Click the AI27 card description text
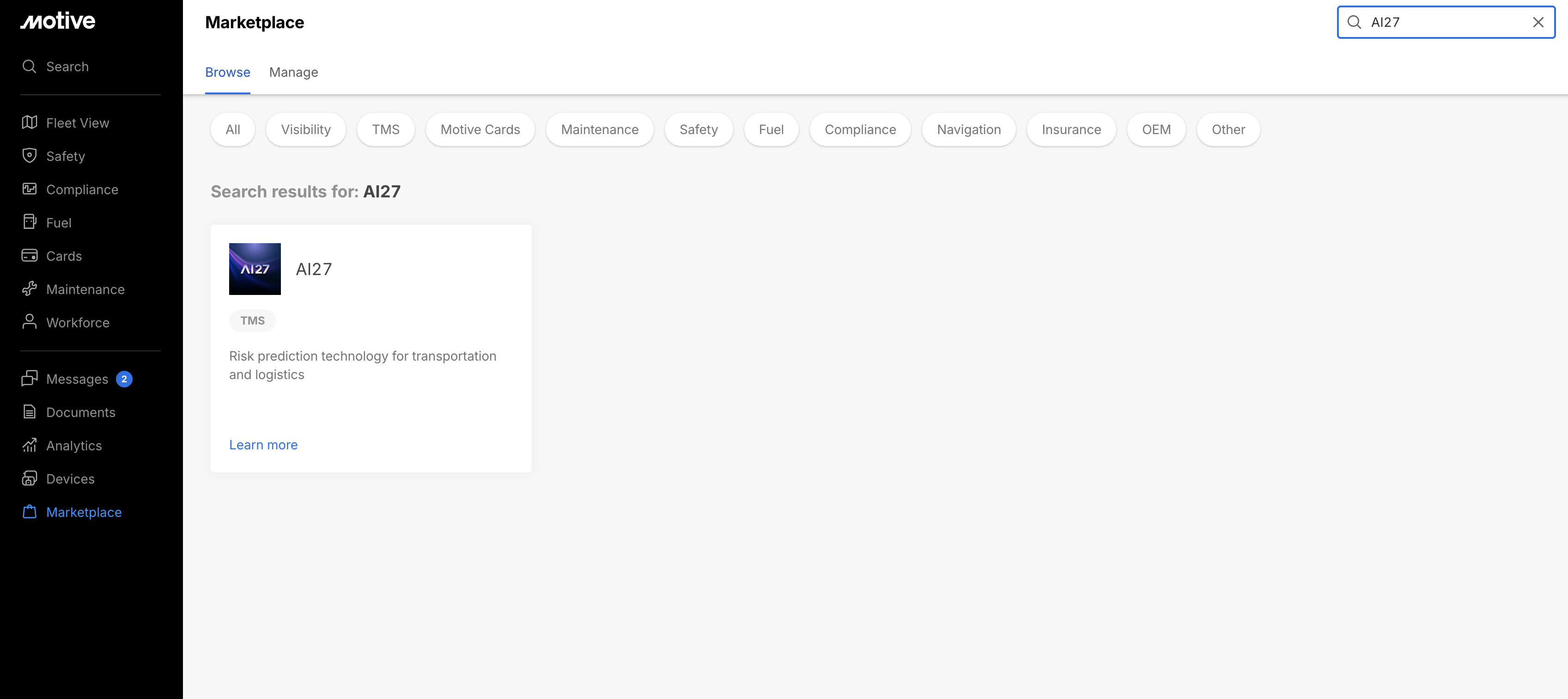 [363, 365]
